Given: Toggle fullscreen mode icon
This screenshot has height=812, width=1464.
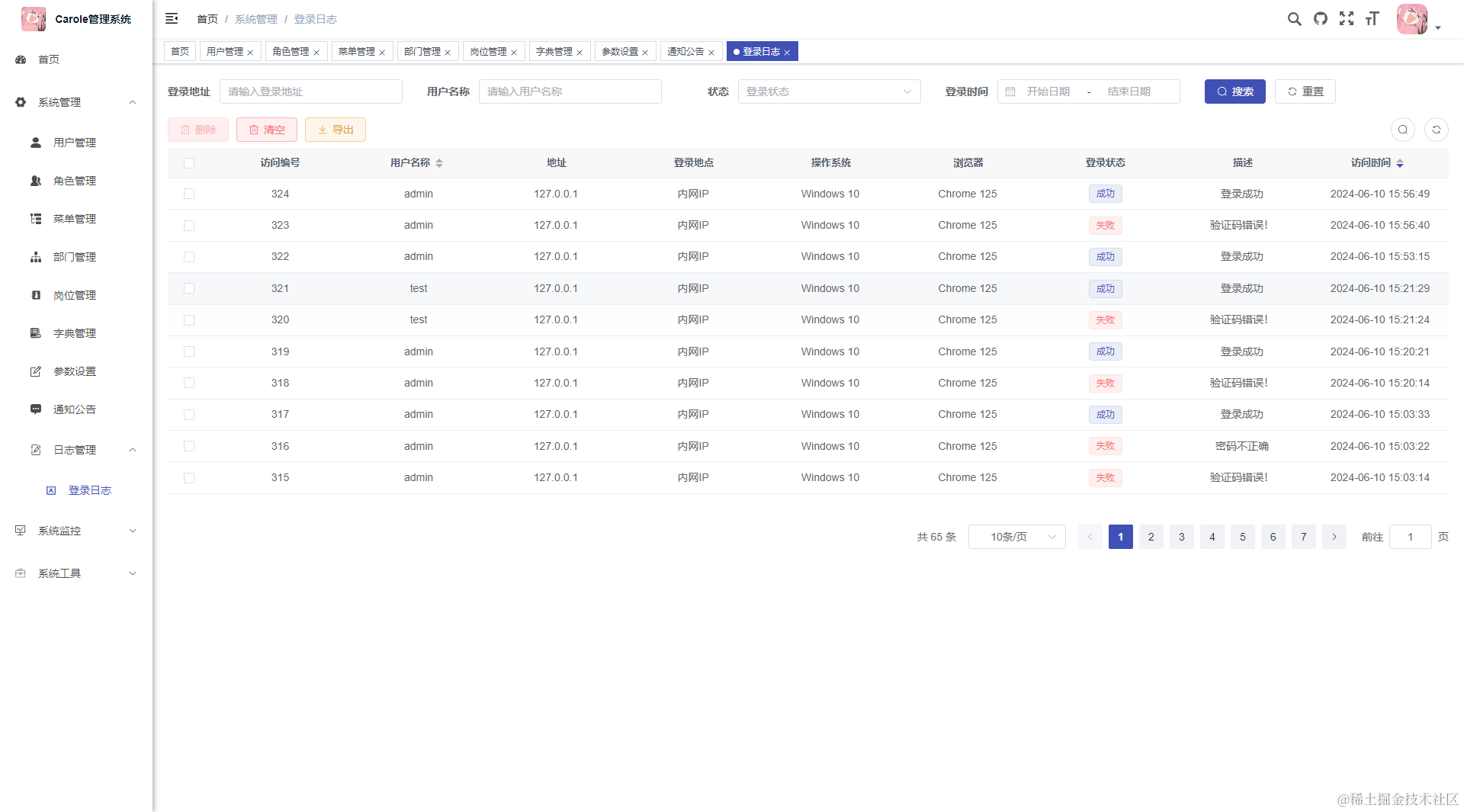Looking at the screenshot, I should click(1346, 18).
